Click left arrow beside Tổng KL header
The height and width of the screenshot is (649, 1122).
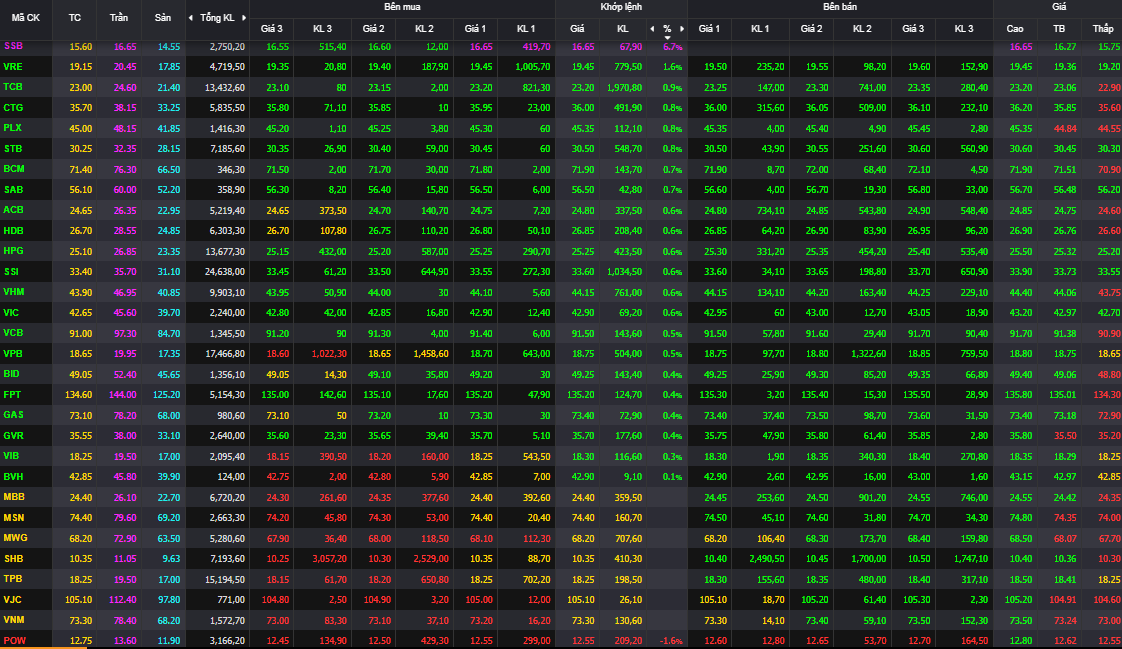coord(190,18)
